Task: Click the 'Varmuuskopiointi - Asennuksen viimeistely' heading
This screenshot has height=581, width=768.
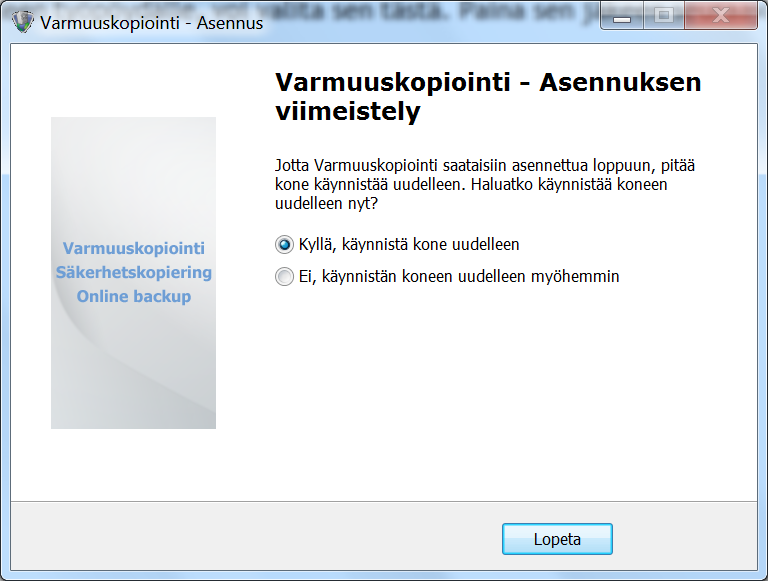Action: click(x=488, y=97)
